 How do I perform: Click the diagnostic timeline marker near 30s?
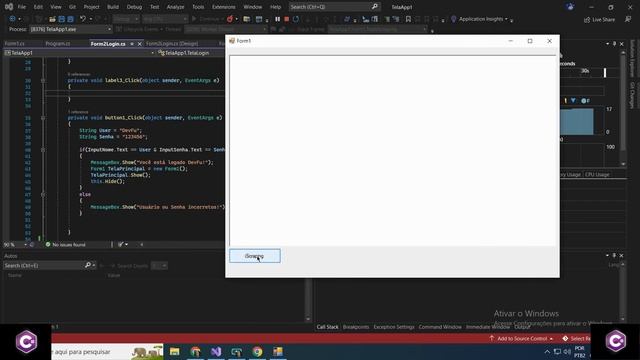pyautogui.click(x=605, y=72)
